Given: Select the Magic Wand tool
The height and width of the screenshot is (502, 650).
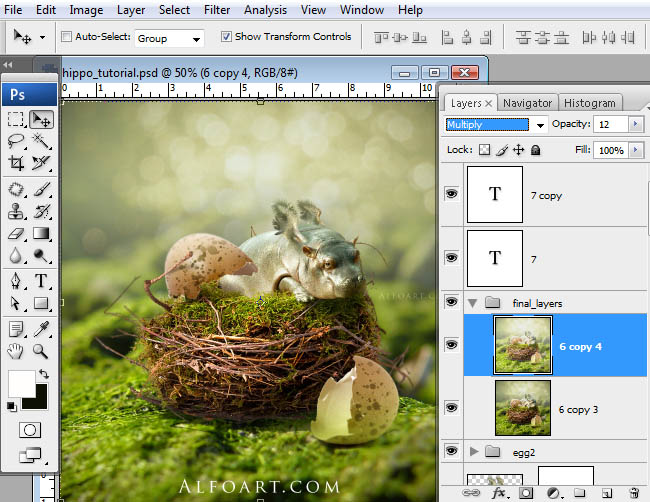Looking at the screenshot, I should [x=41, y=141].
